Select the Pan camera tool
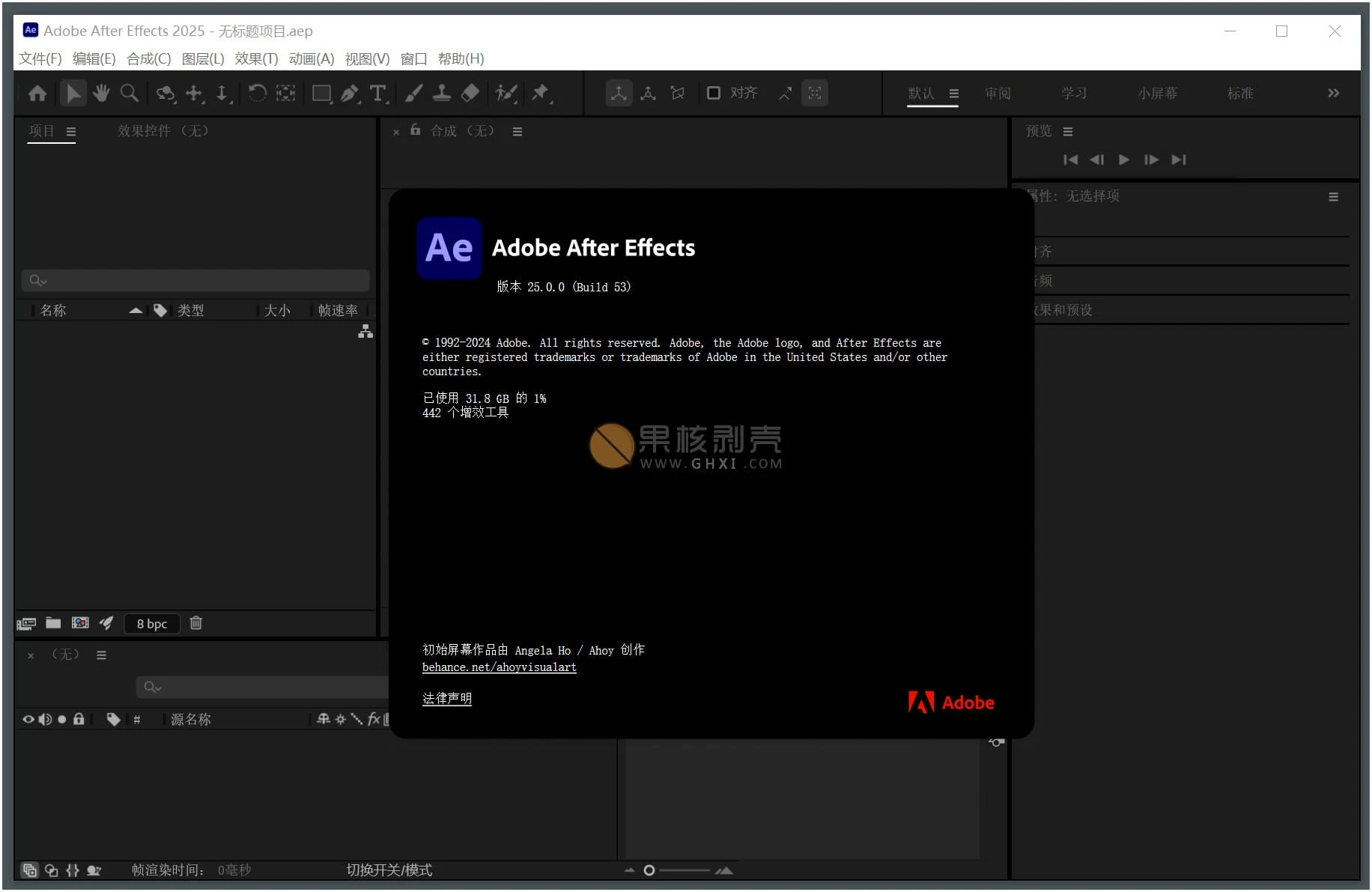Viewport: 1372px width, 892px height. 195,94
